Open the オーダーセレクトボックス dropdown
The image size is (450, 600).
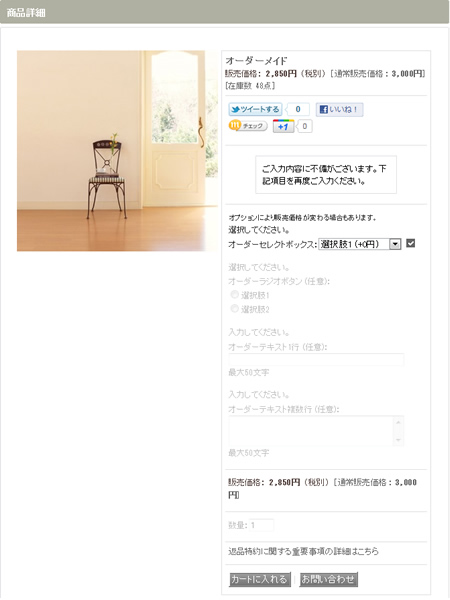point(360,244)
